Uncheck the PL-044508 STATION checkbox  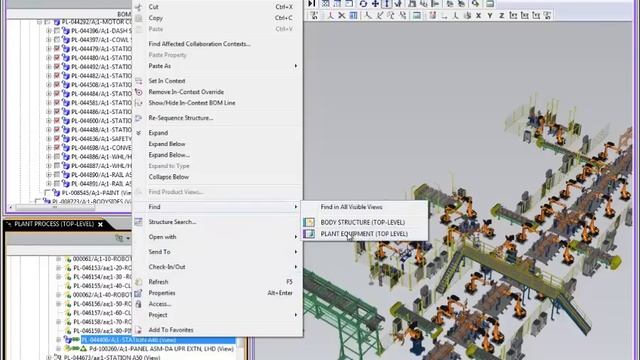pyautogui.click(x=57, y=85)
